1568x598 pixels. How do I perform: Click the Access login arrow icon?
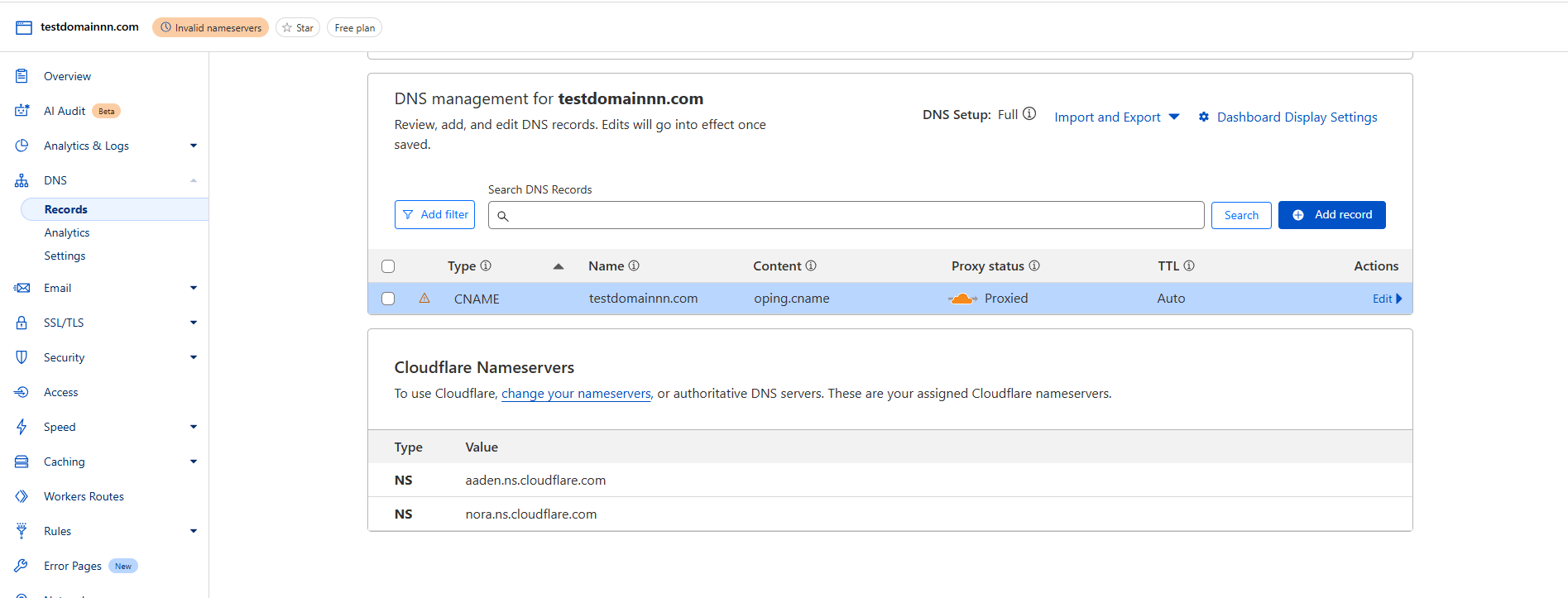tap(22, 392)
